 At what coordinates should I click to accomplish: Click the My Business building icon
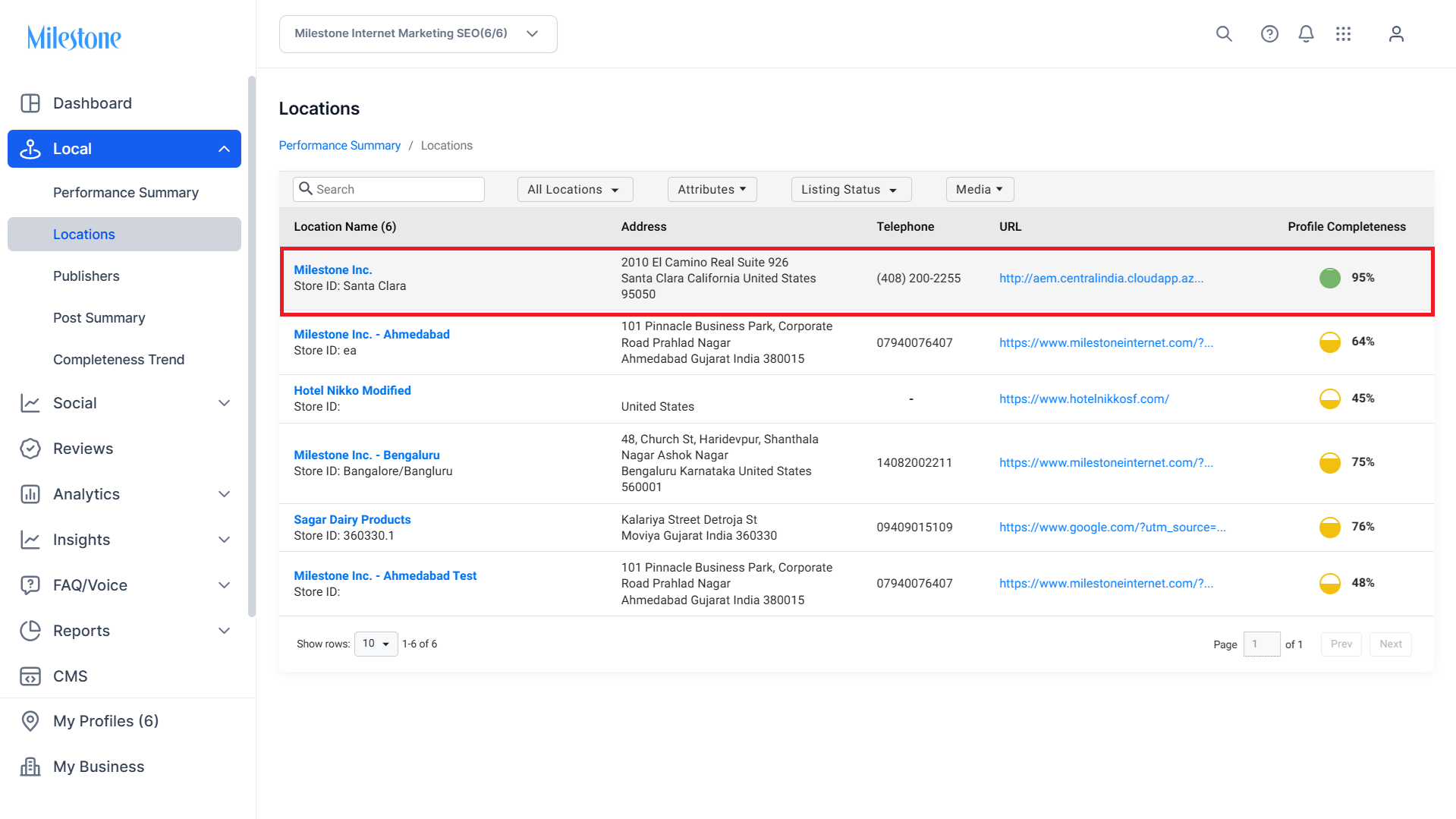(30, 767)
